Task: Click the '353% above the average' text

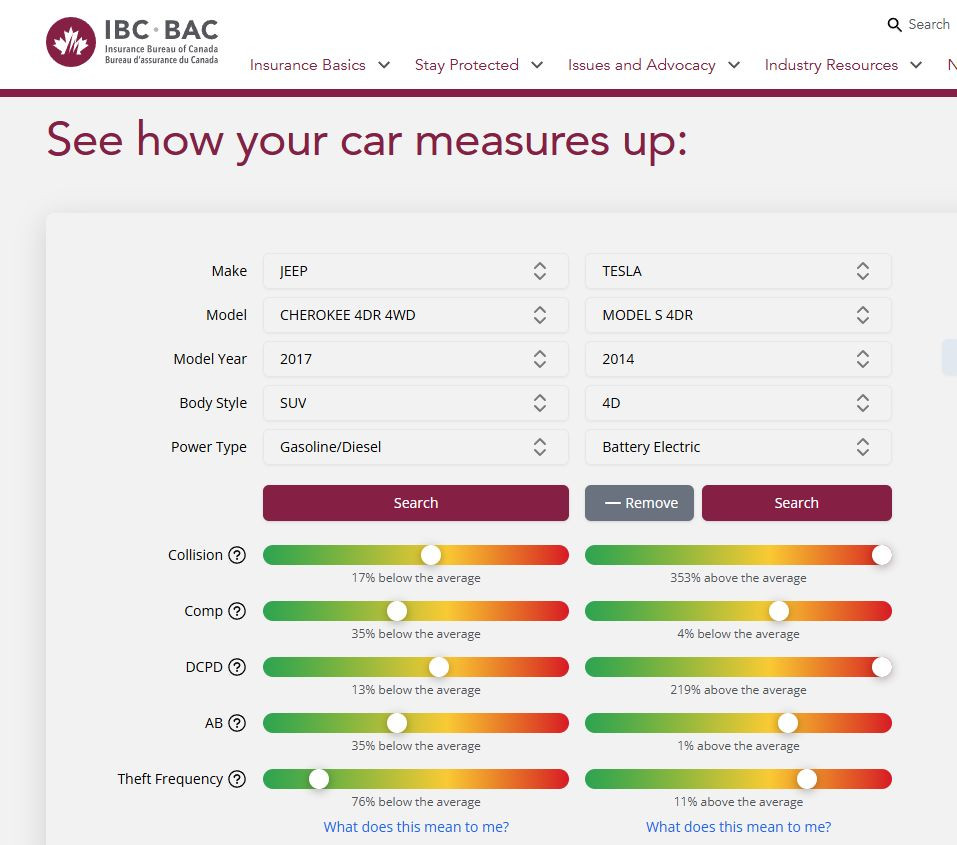Action: click(x=738, y=578)
